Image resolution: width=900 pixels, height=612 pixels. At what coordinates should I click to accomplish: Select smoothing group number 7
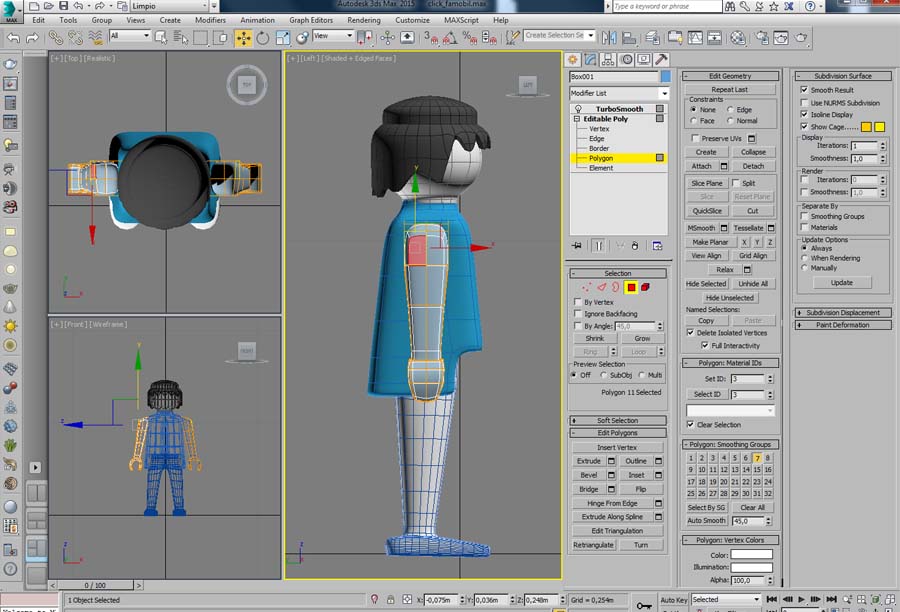(x=756, y=458)
